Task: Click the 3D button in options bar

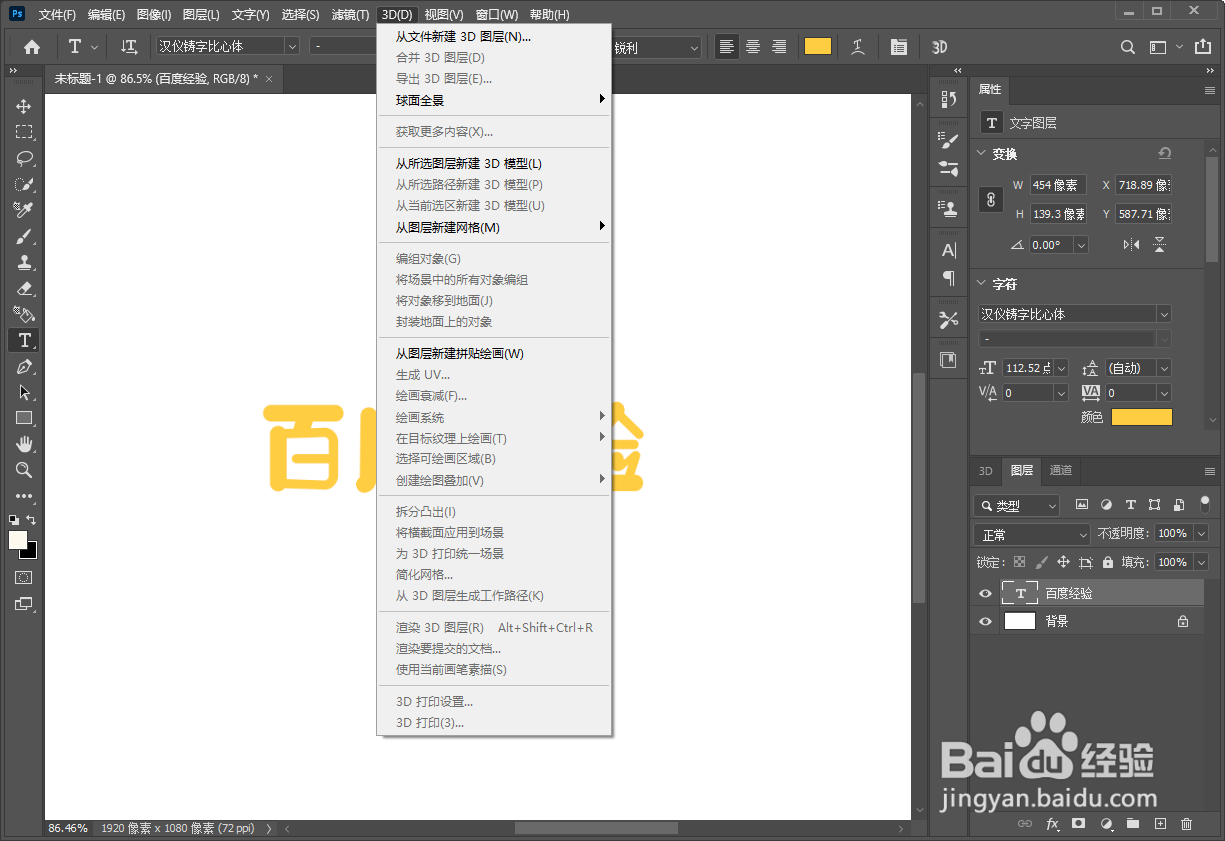Action: (939, 47)
